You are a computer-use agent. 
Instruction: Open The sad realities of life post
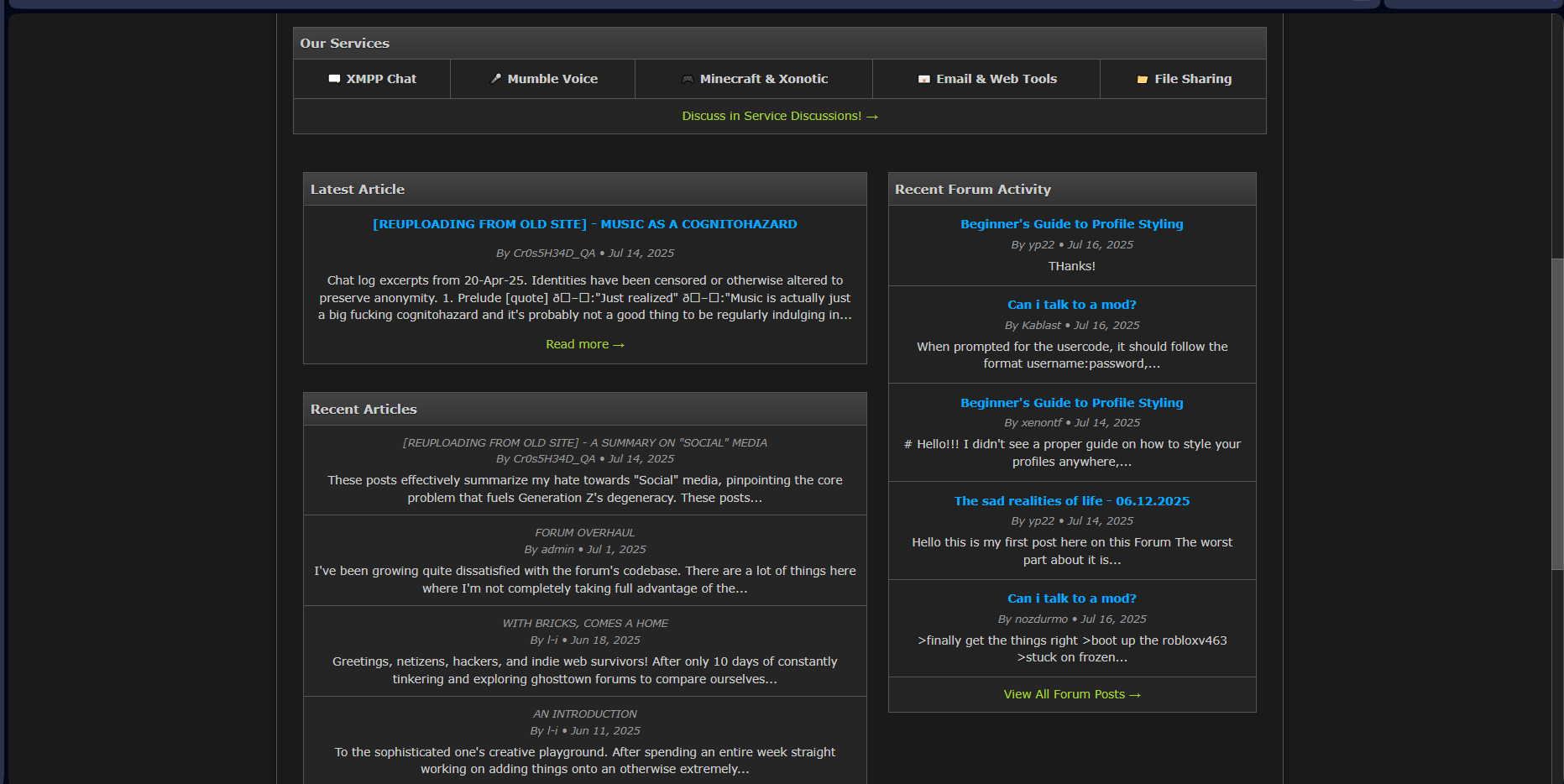(1071, 501)
